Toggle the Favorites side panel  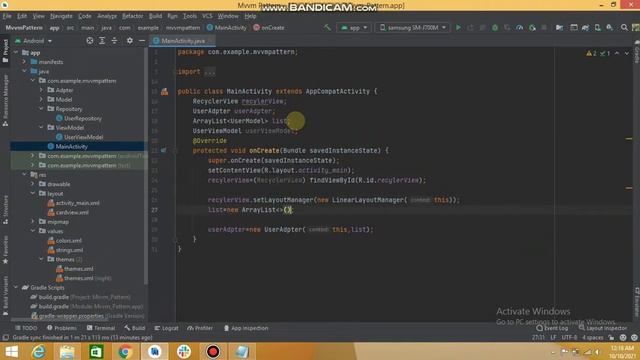[x=5, y=249]
